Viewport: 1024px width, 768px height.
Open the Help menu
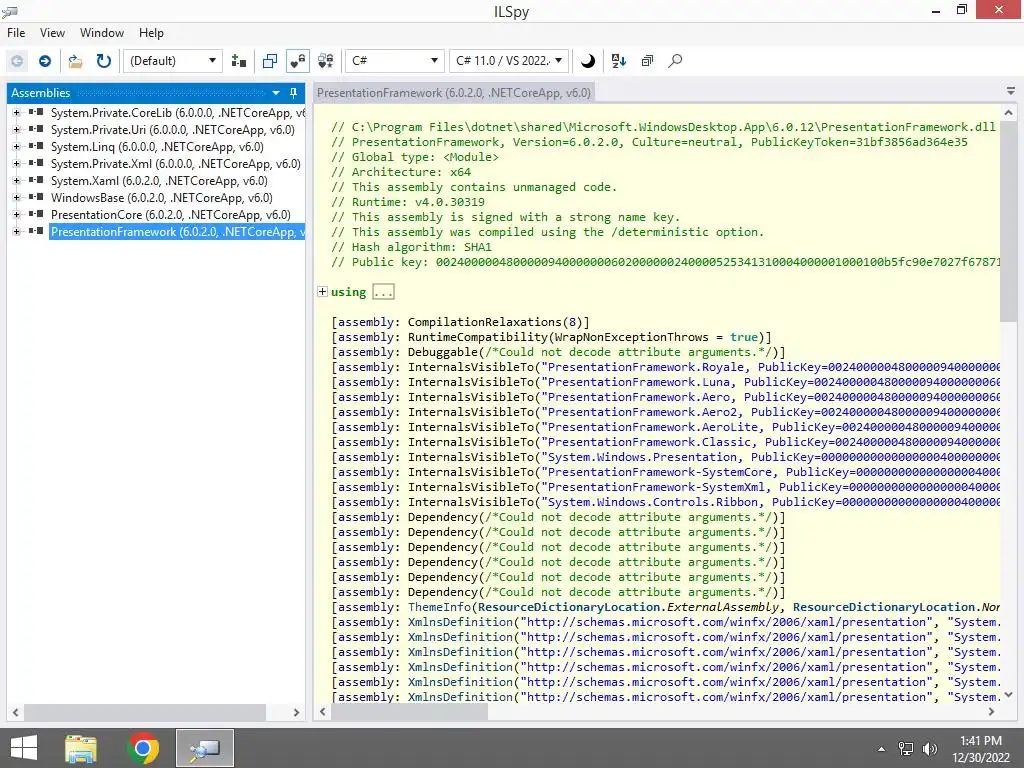click(x=151, y=33)
